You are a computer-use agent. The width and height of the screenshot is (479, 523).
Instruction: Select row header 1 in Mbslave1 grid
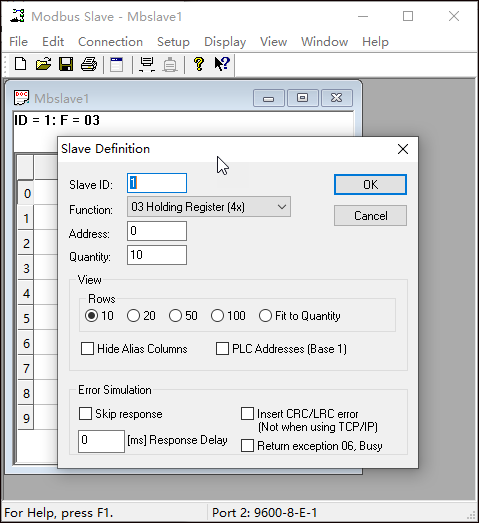(x=26, y=218)
